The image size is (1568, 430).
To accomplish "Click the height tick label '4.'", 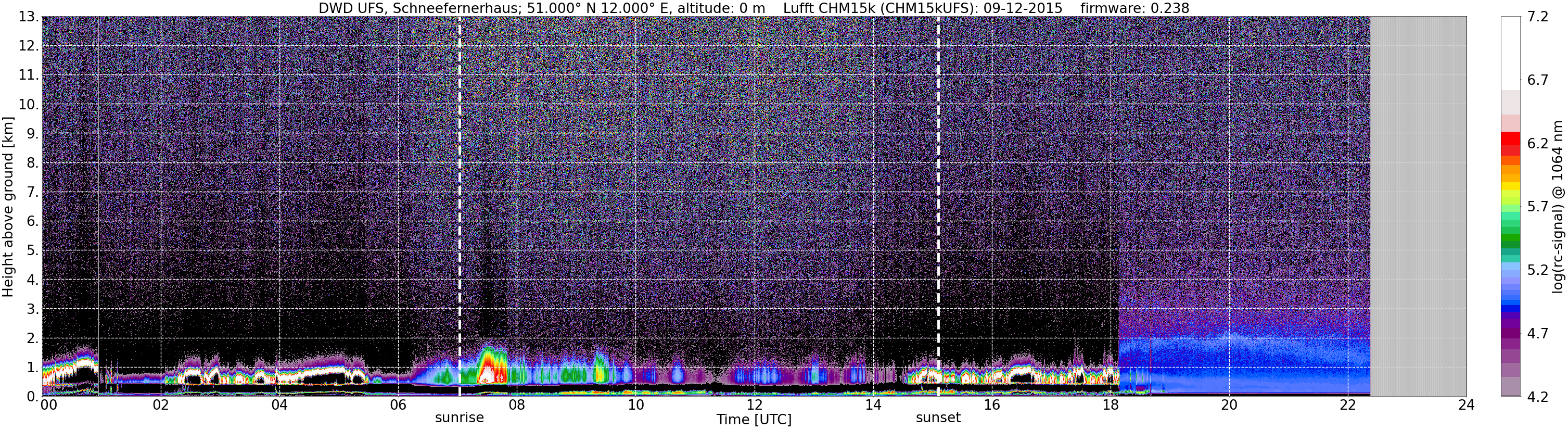I will (x=33, y=280).
